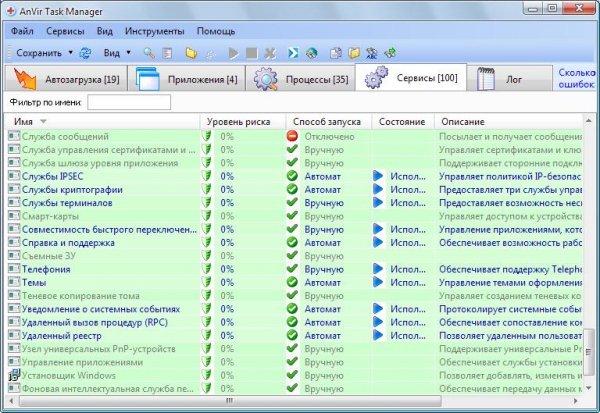Click the blue running arrow for Телефония
The height and width of the screenshot is (413, 600).
click(378, 269)
